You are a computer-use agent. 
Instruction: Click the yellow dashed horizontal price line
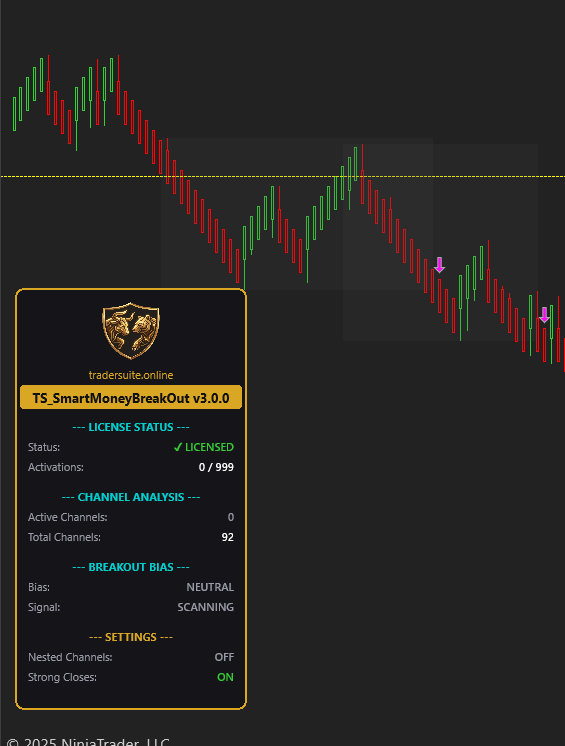282,177
